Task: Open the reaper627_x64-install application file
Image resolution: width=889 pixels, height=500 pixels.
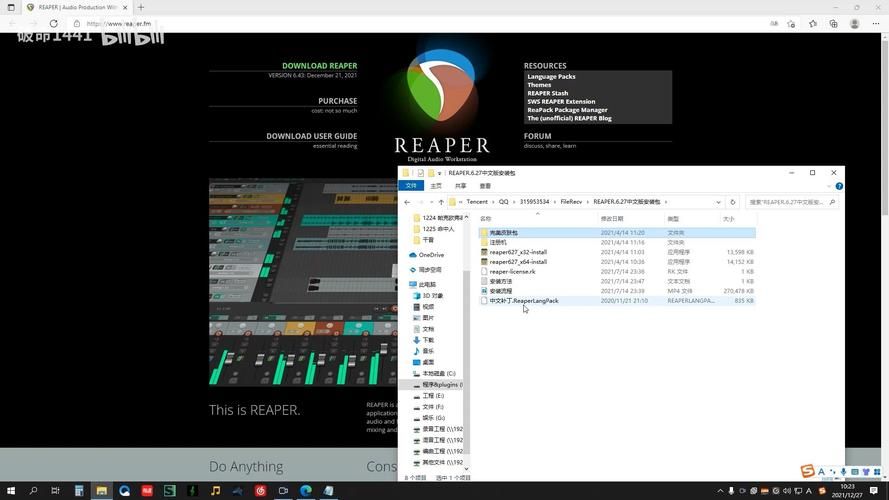Action: (518, 262)
